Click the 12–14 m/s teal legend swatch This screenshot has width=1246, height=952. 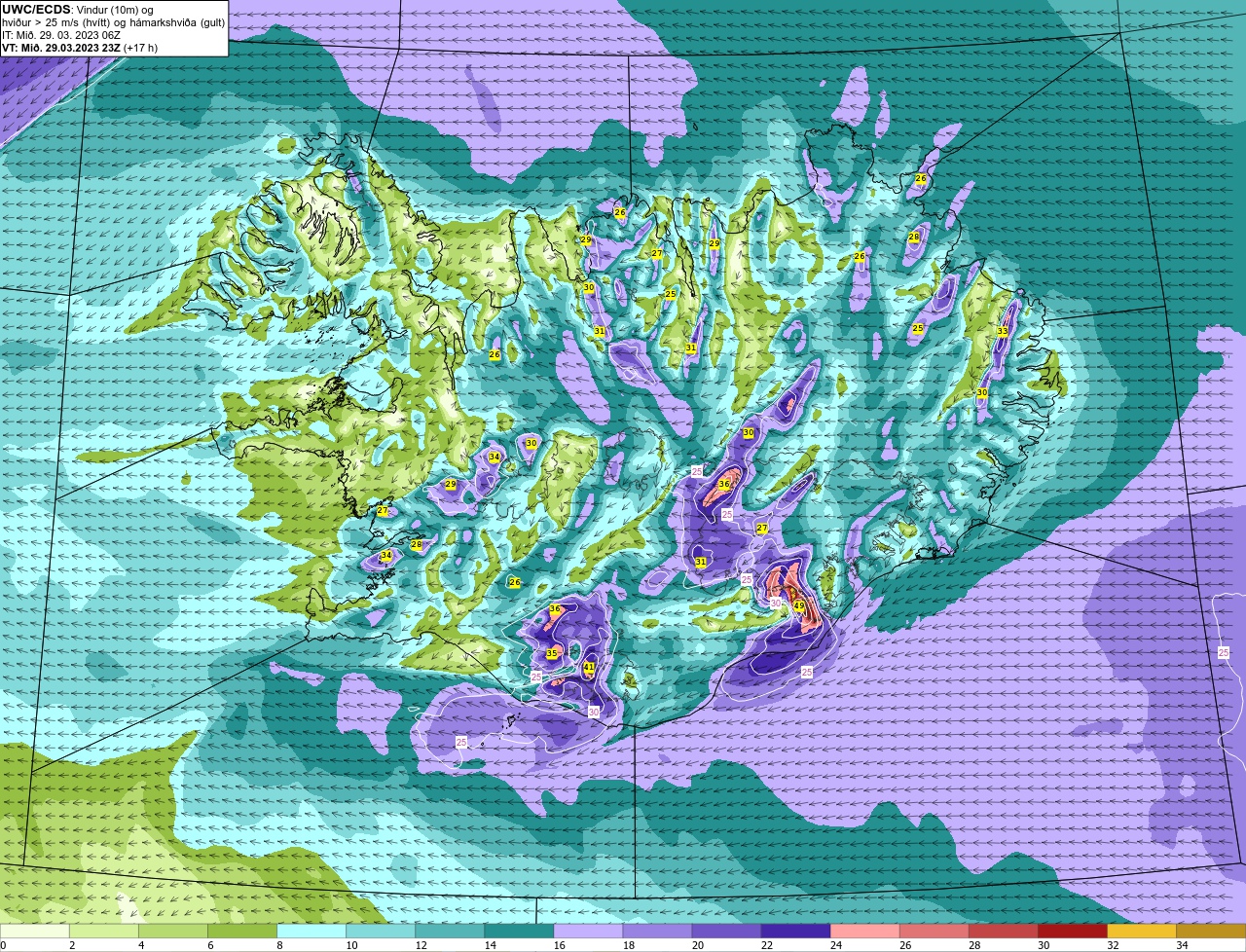click(x=450, y=932)
